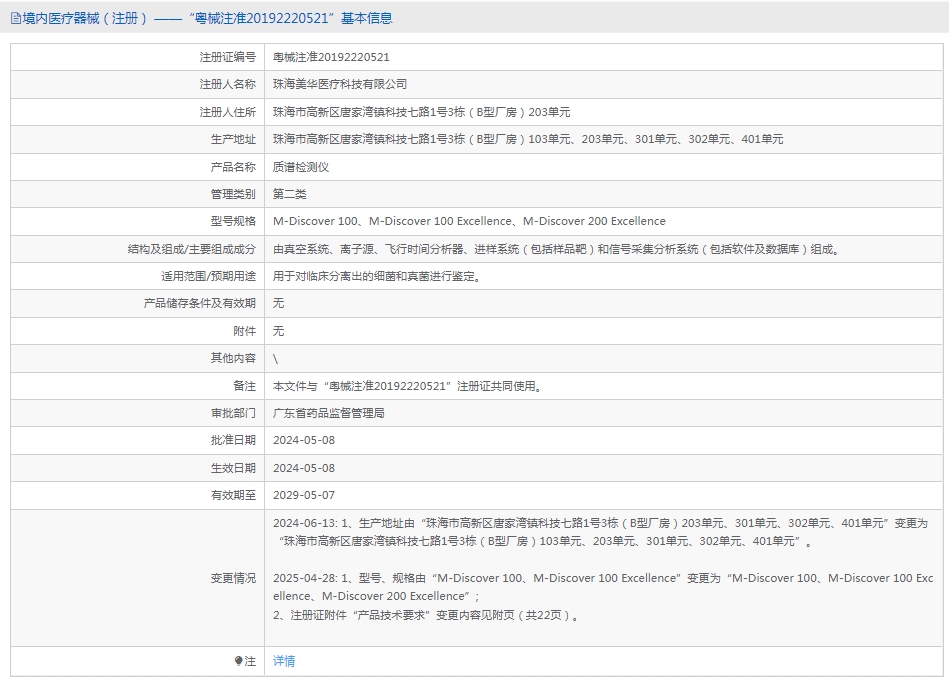
Task: Click the 型号规格 M-Discover models value
Action: tap(469, 221)
